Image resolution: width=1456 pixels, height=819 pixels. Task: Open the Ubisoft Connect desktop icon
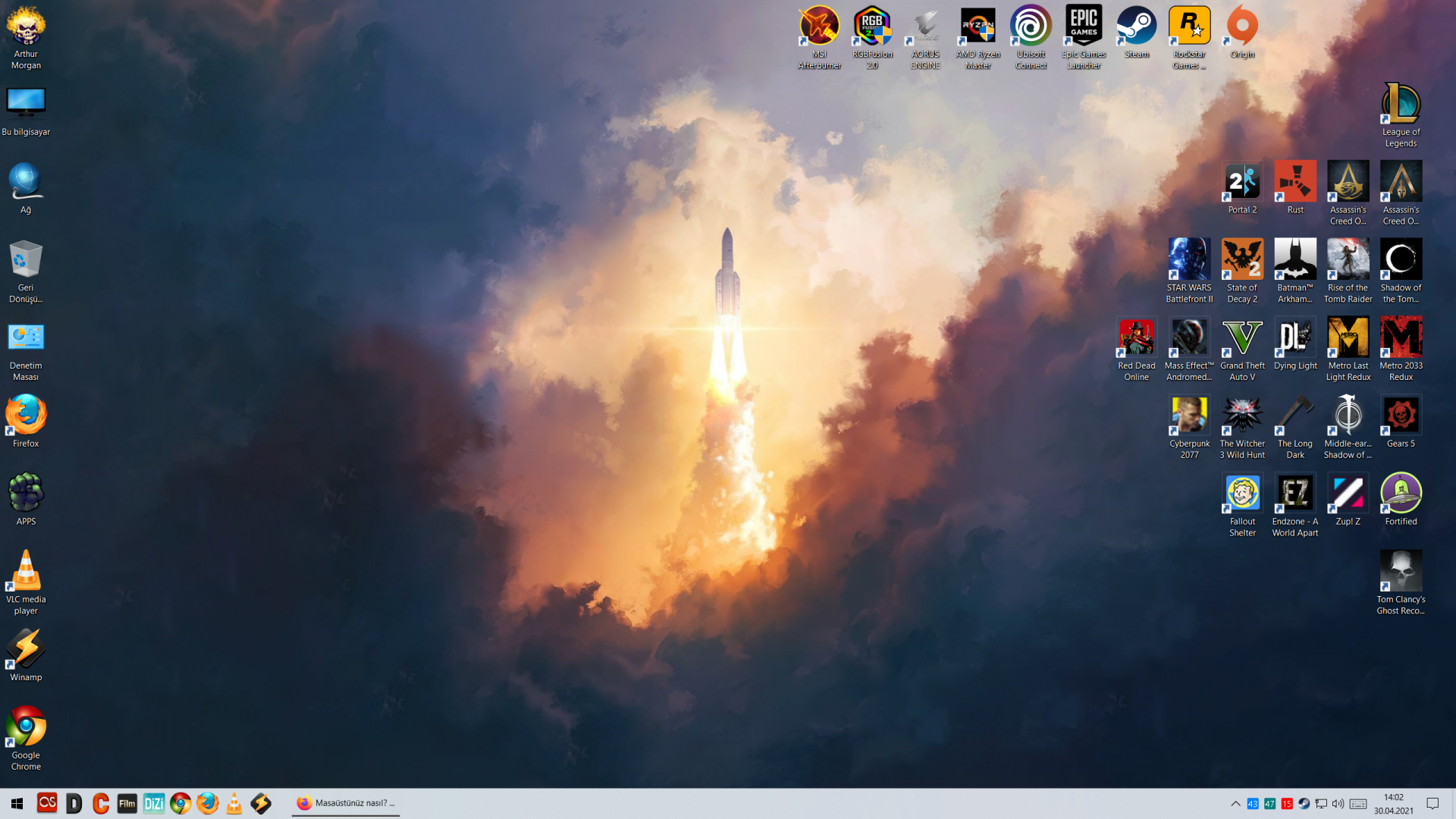pyautogui.click(x=1031, y=27)
